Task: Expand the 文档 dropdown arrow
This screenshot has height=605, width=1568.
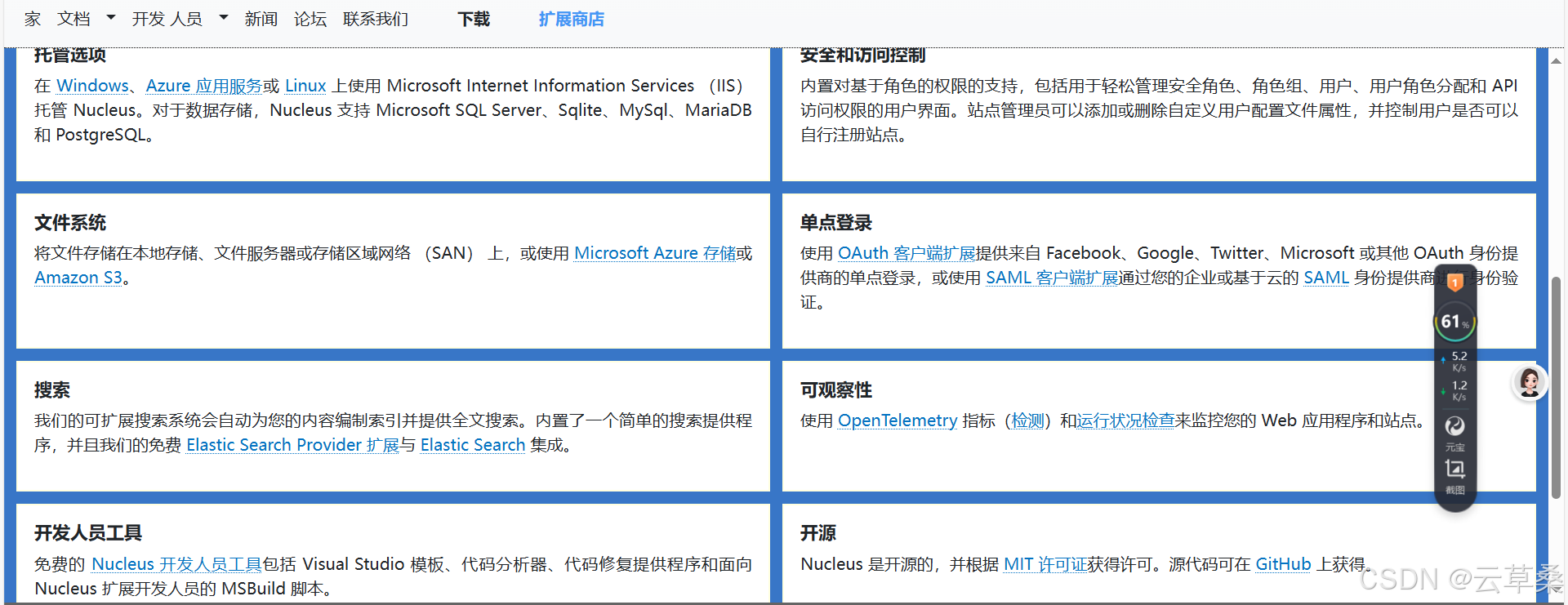Action: click(x=111, y=17)
